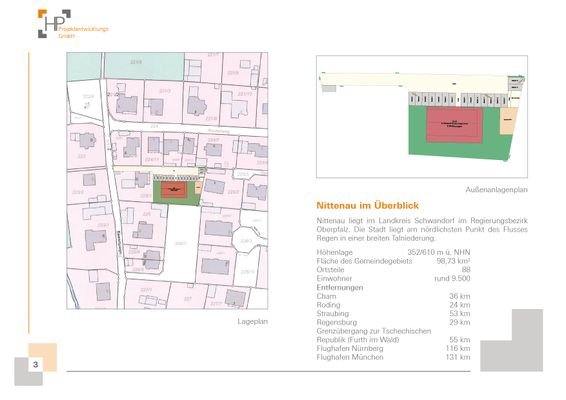Select the 'Roding' distance row label
This screenshot has width=566, height=400.
click(x=328, y=305)
